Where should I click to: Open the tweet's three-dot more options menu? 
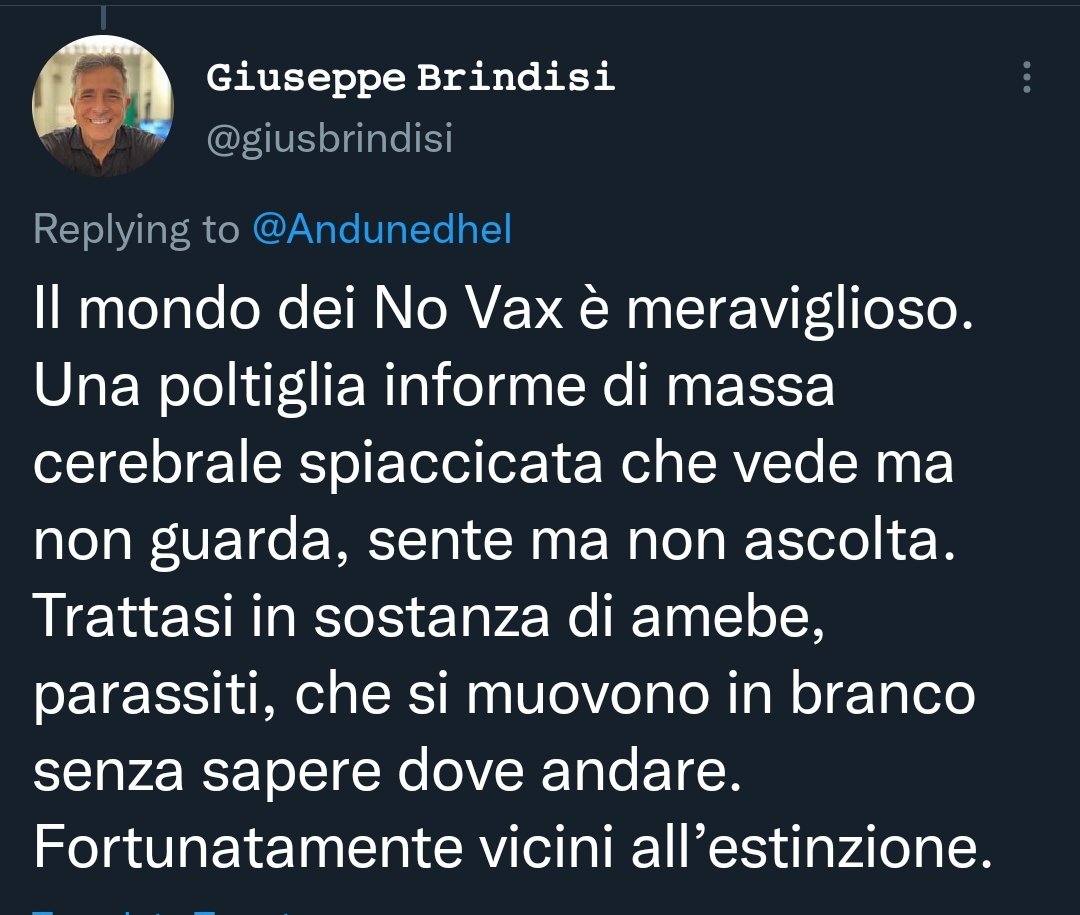pos(1026,77)
